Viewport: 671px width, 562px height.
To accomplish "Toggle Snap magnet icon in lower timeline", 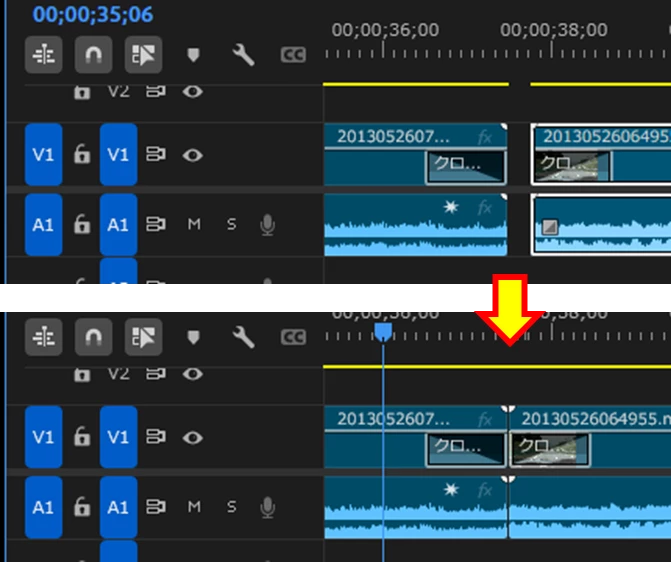I will click(x=93, y=337).
